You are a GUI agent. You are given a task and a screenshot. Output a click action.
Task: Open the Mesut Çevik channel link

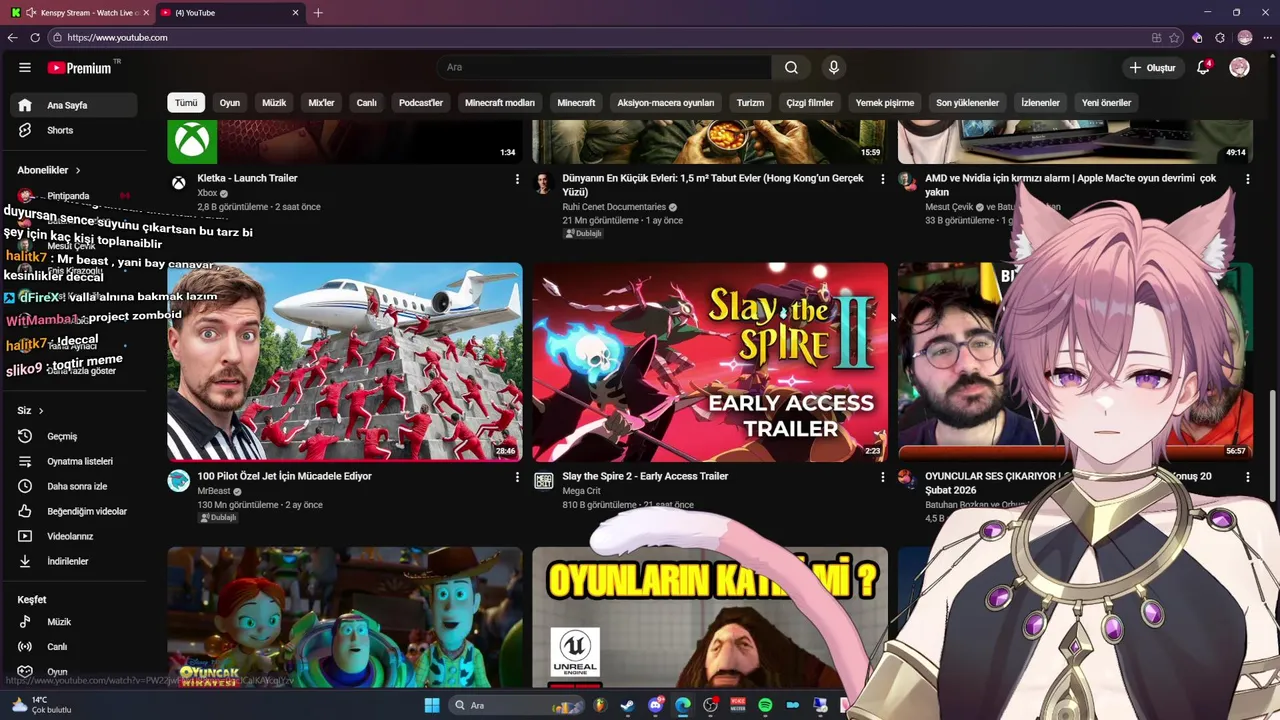(x=949, y=207)
